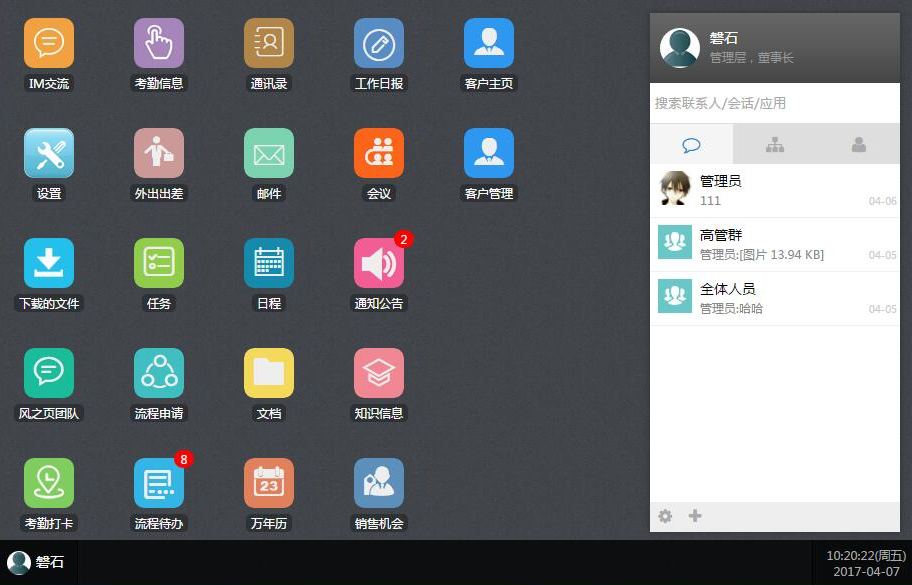Open the 任务 tasks app
This screenshot has height=585, width=912.
pyautogui.click(x=159, y=263)
